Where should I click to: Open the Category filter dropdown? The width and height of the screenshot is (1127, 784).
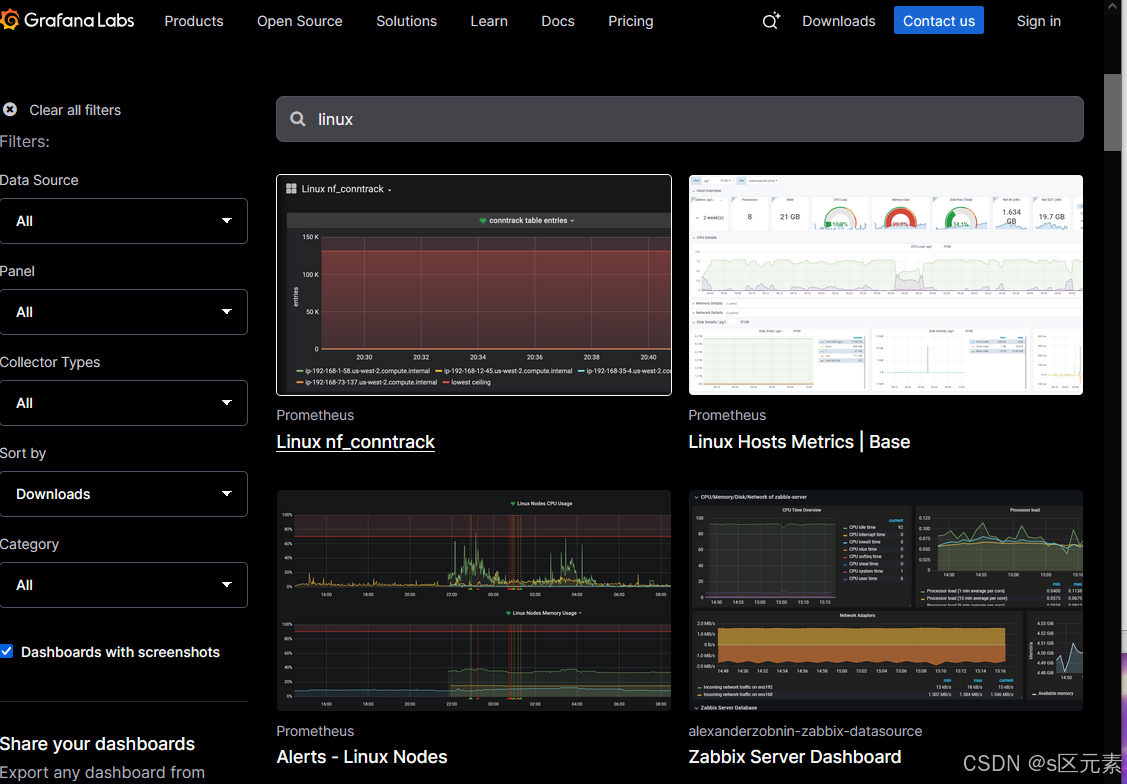tap(124, 585)
